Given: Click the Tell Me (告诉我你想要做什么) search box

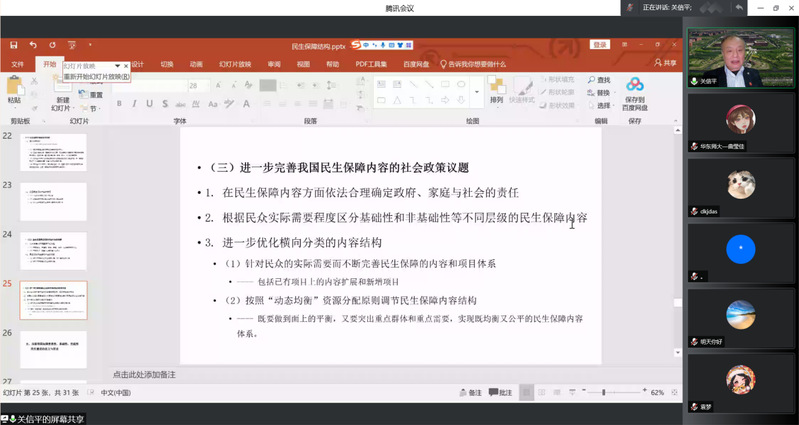Looking at the screenshot, I should pyautogui.click(x=473, y=64).
